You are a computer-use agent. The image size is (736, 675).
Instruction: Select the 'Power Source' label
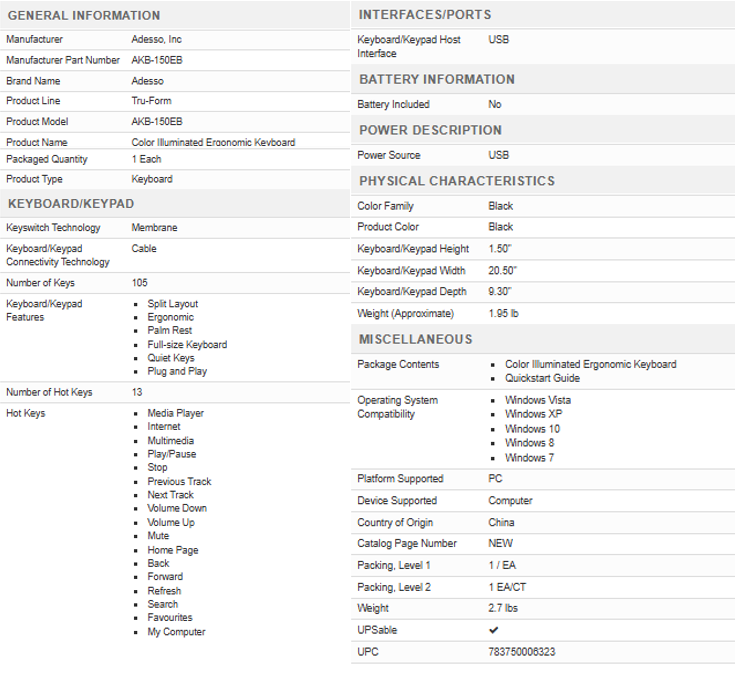pyautogui.click(x=389, y=155)
